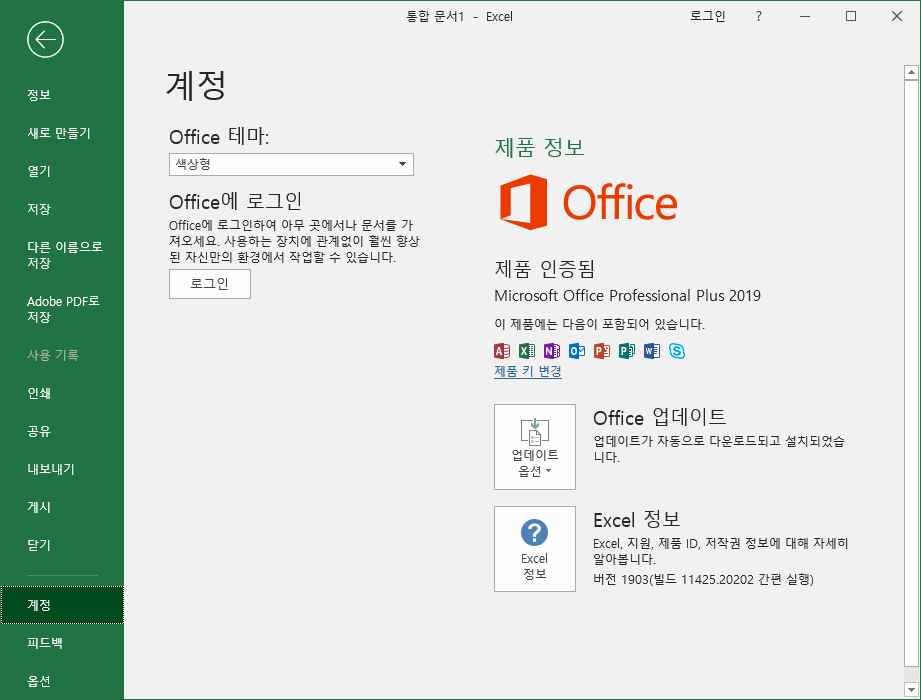This screenshot has height=700, width=921.
Task: Open the help question mark in title bar
Action: [x=758, y=16]
